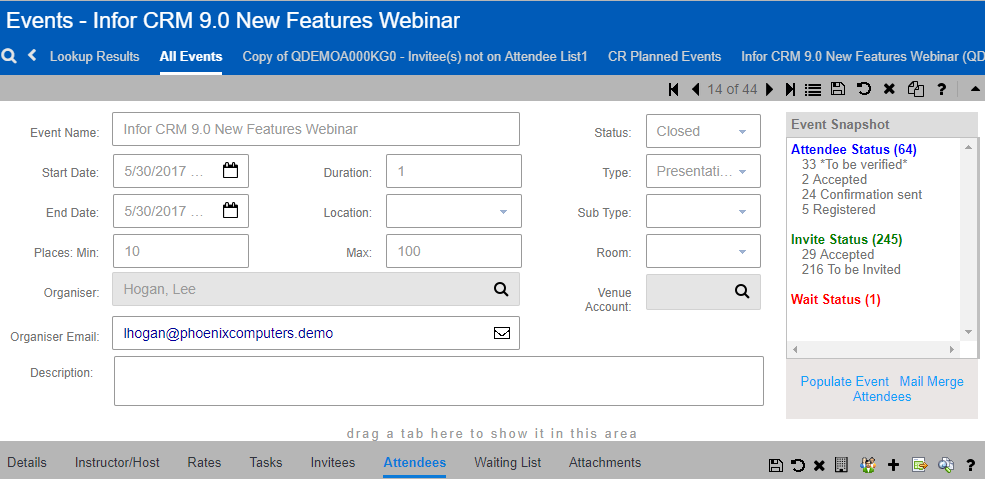Viewport: 985px width, 483px height.
Task: Save attendees using the bottom toolbar floppy icon
Action: (776, 465)
